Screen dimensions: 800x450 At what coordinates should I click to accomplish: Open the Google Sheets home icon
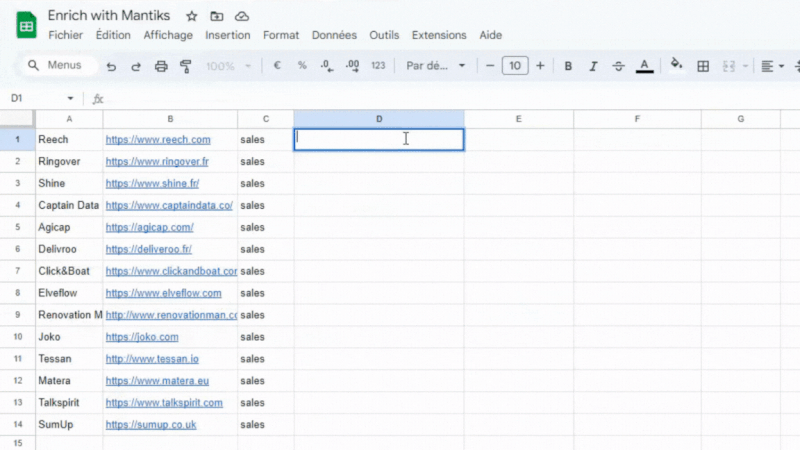26,25
